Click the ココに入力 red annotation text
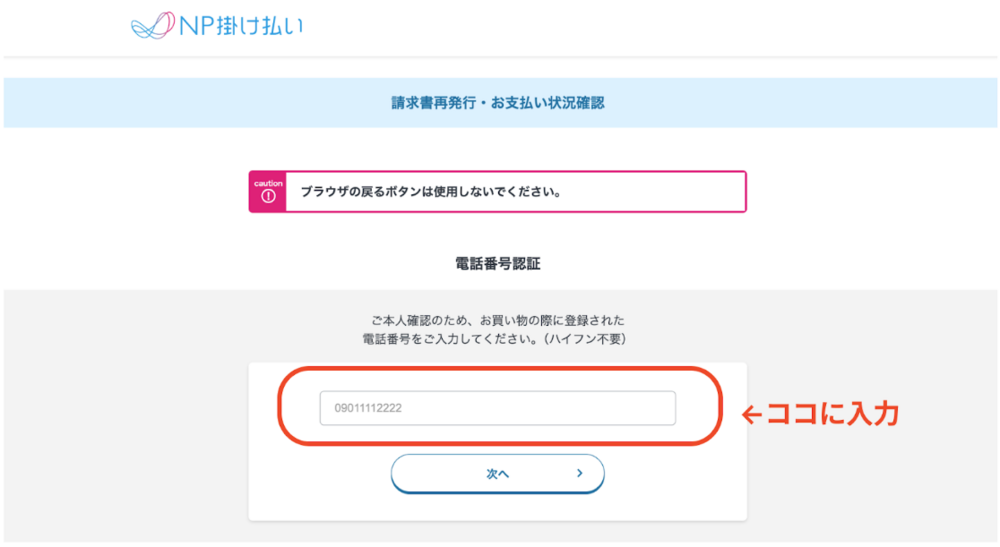This screenshot has height=547, width=1000. pyautogui.click(x=832, y=414)
